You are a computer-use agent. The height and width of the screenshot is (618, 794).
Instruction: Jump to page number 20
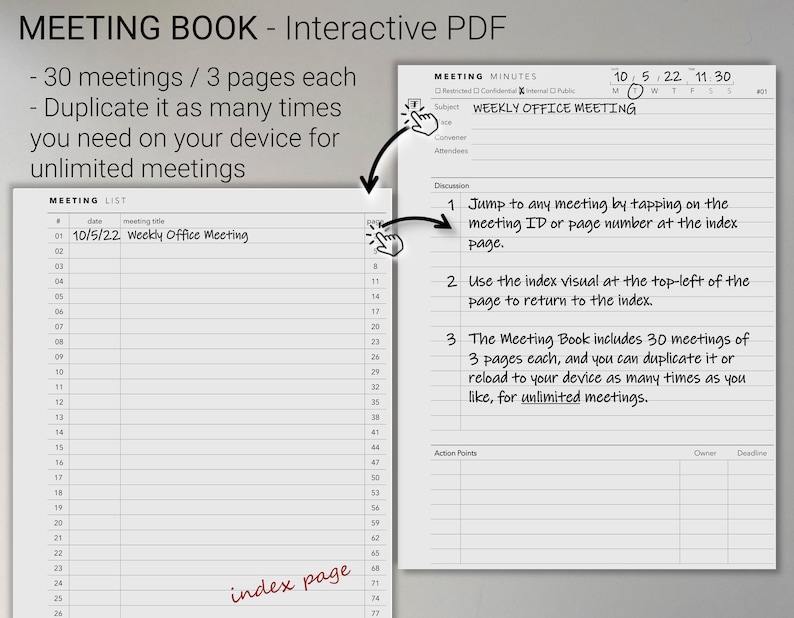coord(375,327)
